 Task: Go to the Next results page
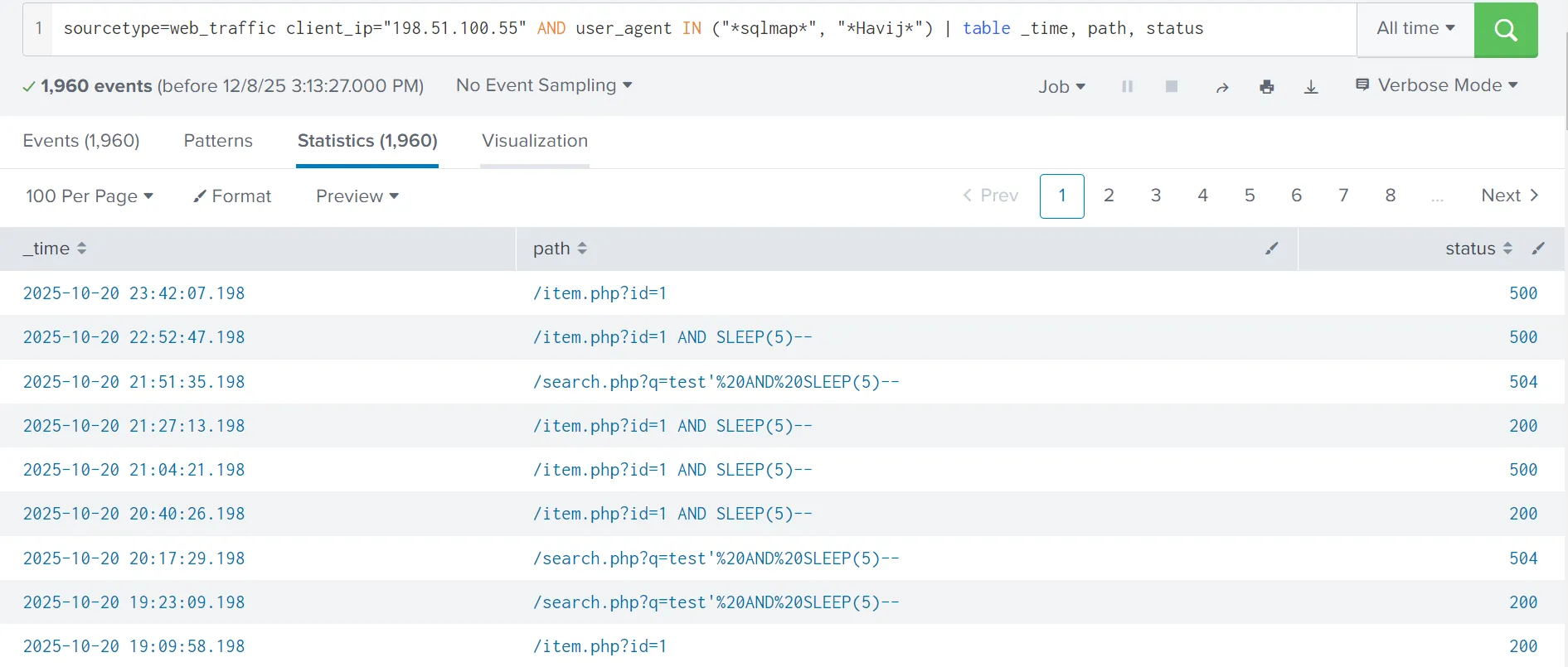(x=1510, y=196)
